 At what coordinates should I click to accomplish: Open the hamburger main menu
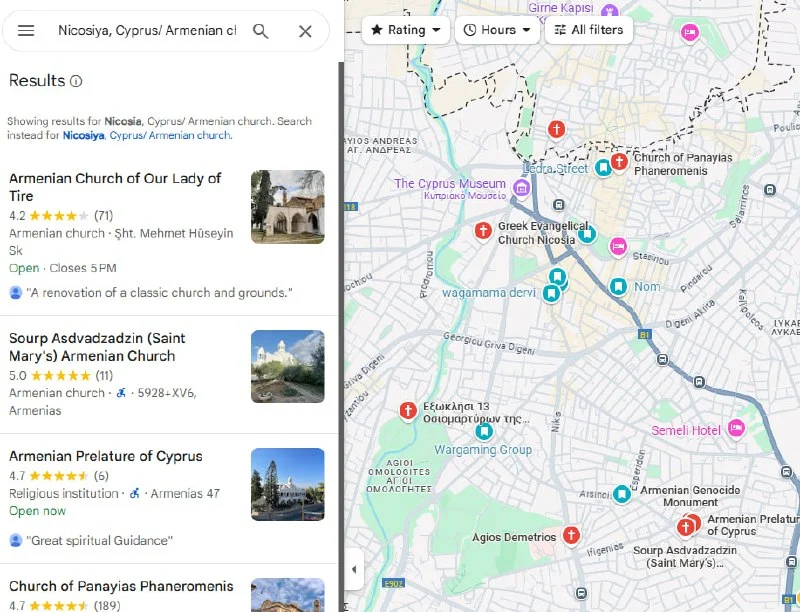pyautogui.click(x=26, y=31)
